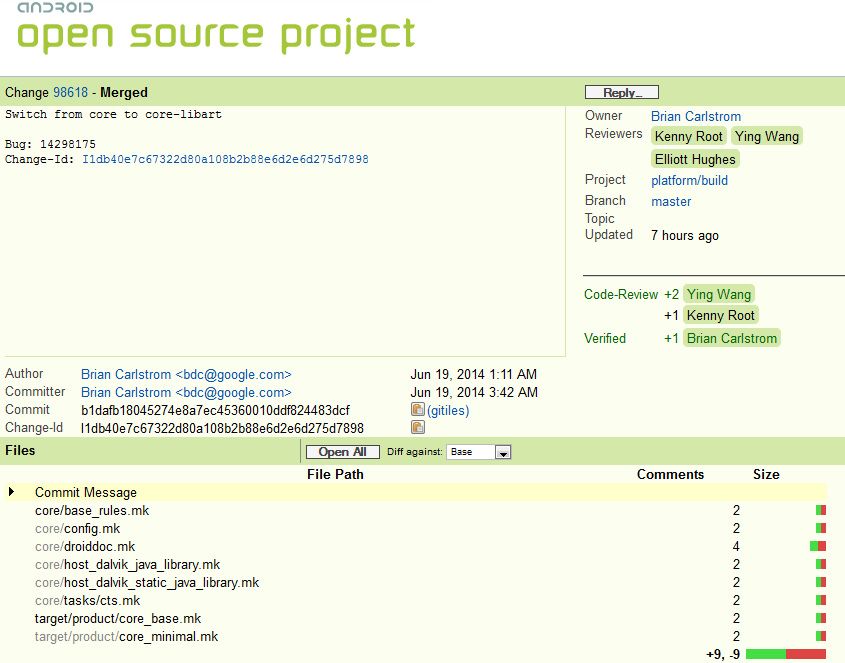Select reviewer Elliott Hughes chip
Image resolution: width=845 pixels, height=663 pixels.
[695, 159]
